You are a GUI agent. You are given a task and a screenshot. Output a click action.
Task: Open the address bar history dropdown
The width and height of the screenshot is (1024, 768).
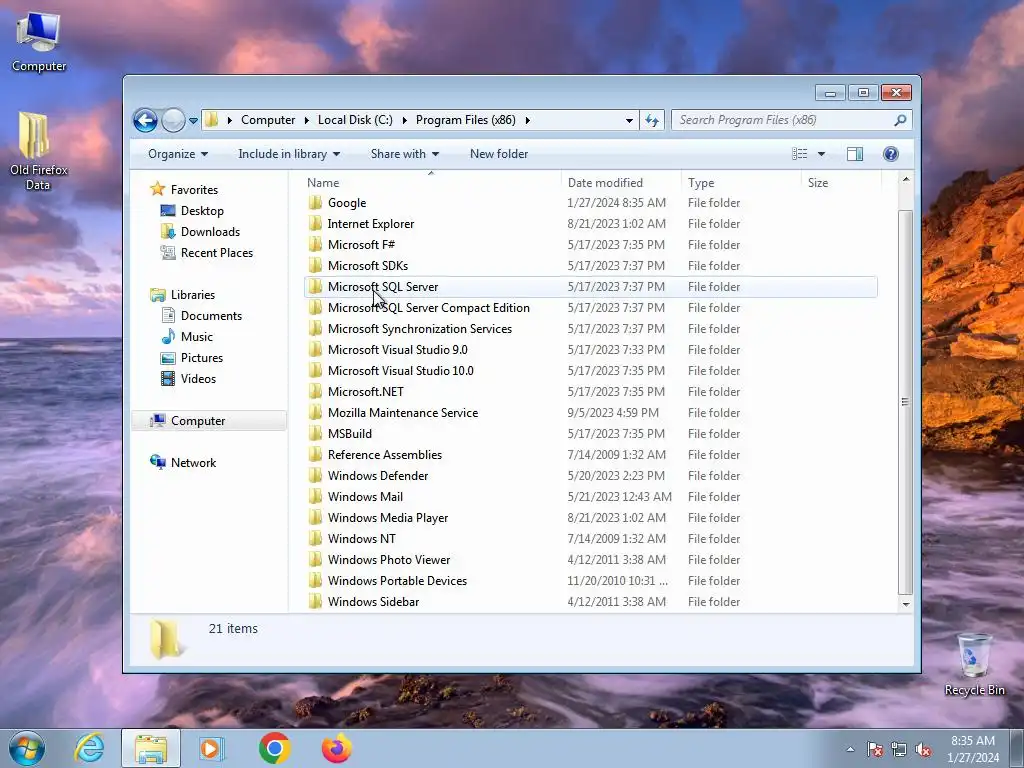(x=629, y=120)
